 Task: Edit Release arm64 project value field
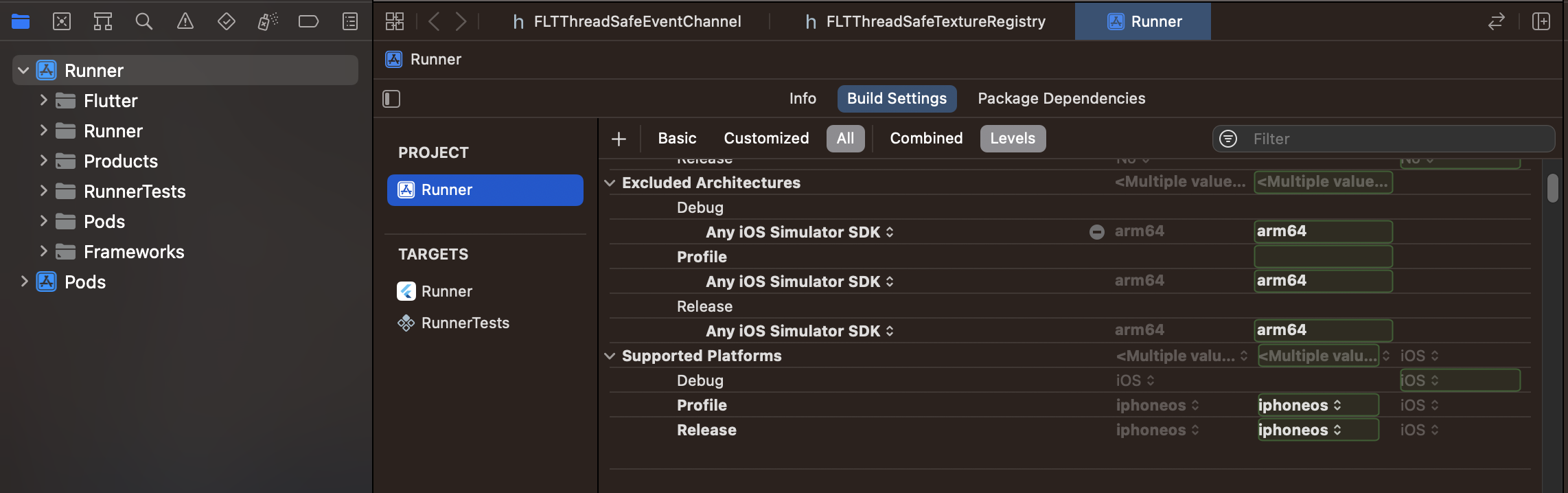pos(1324,331)
